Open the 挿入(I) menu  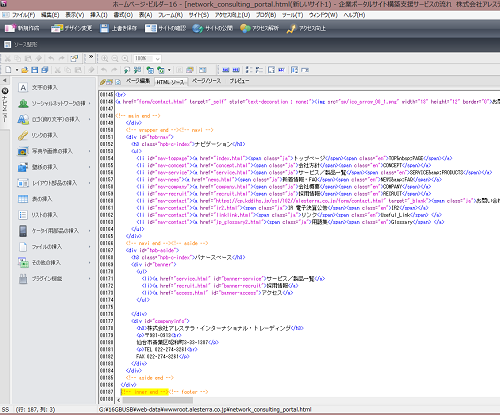(x=99, y=15)
